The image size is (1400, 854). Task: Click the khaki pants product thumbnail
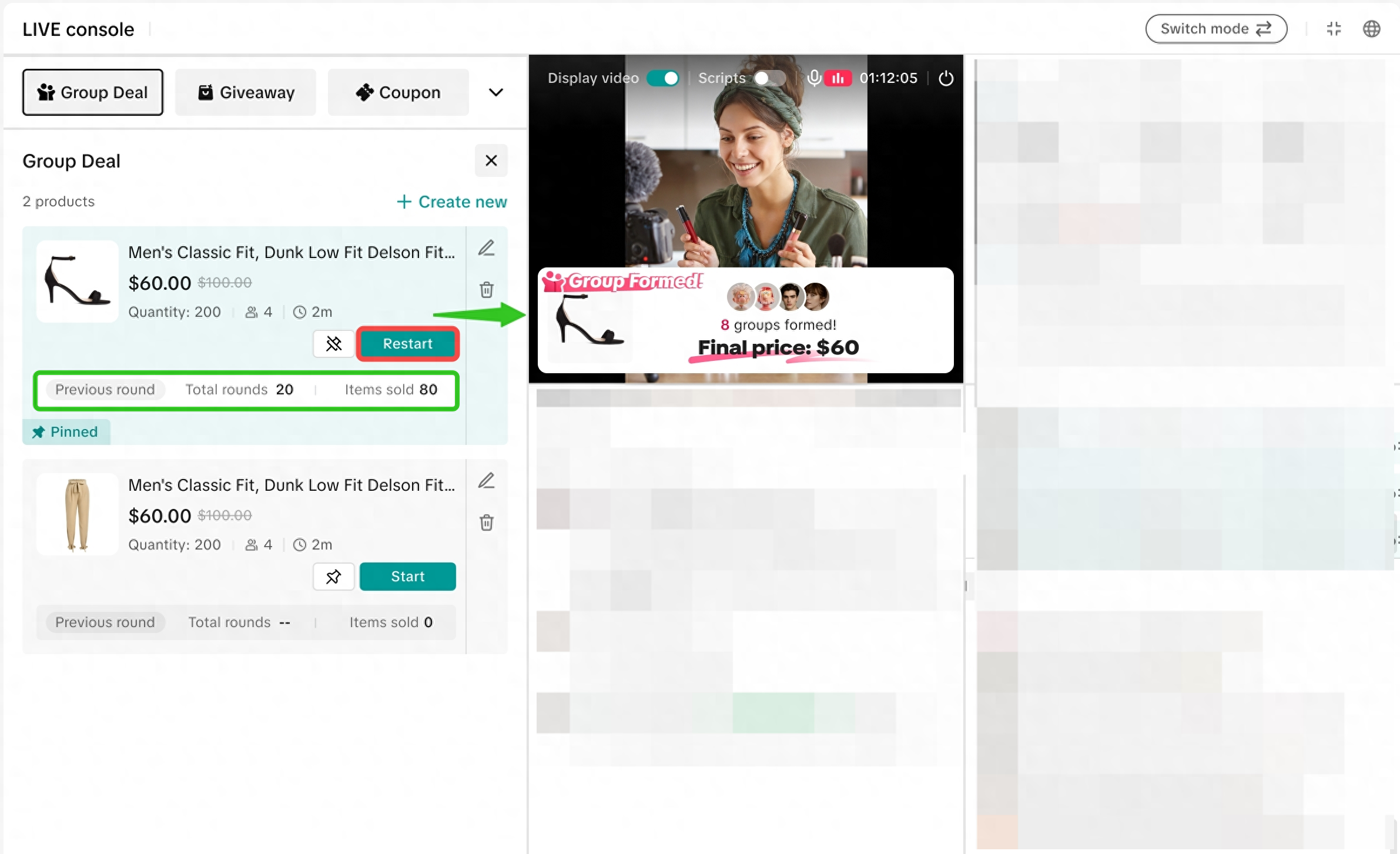[x=78, y=514]
